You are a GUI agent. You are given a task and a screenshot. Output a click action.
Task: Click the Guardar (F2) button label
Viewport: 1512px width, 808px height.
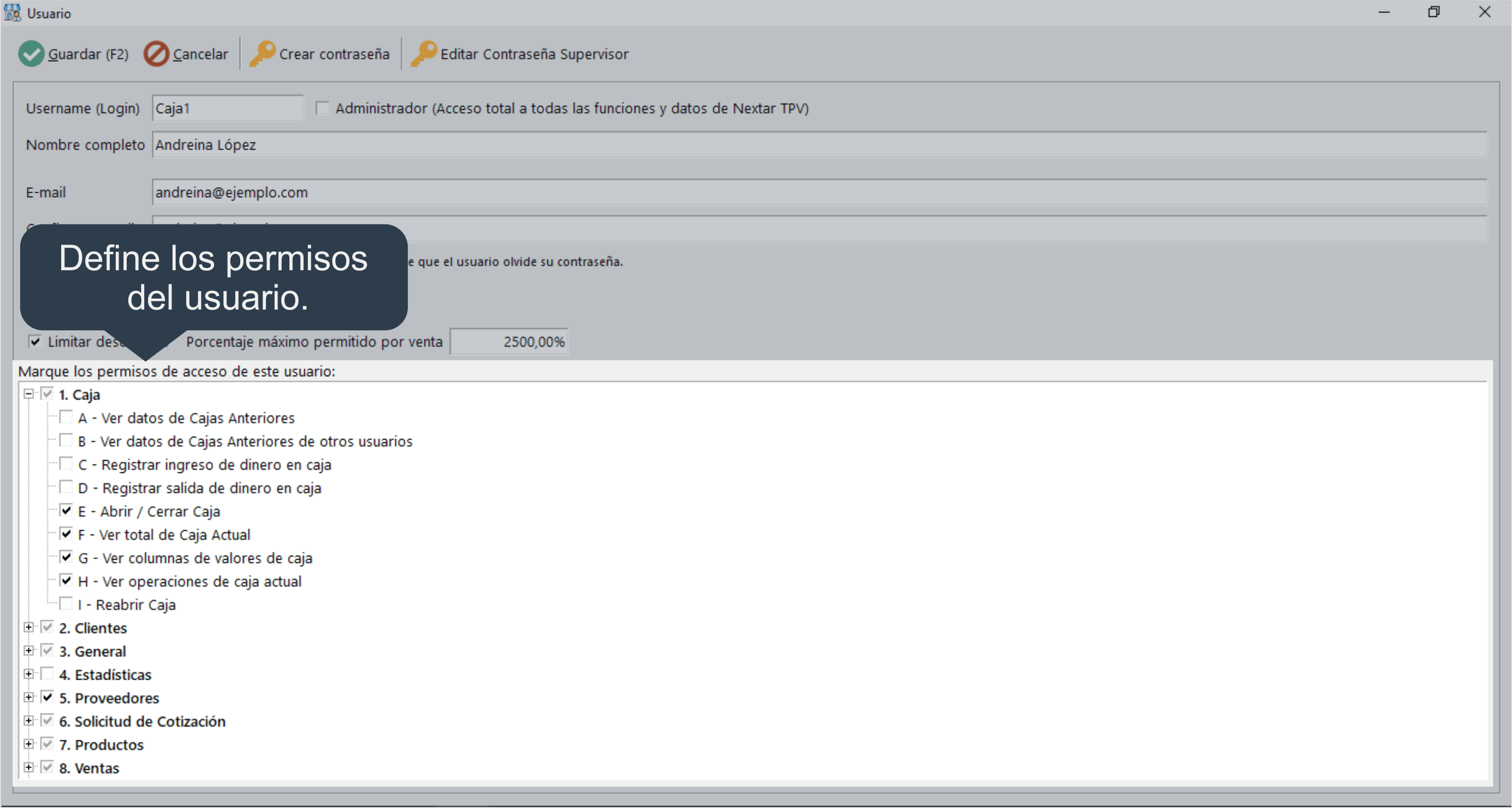tap(88, 54)
